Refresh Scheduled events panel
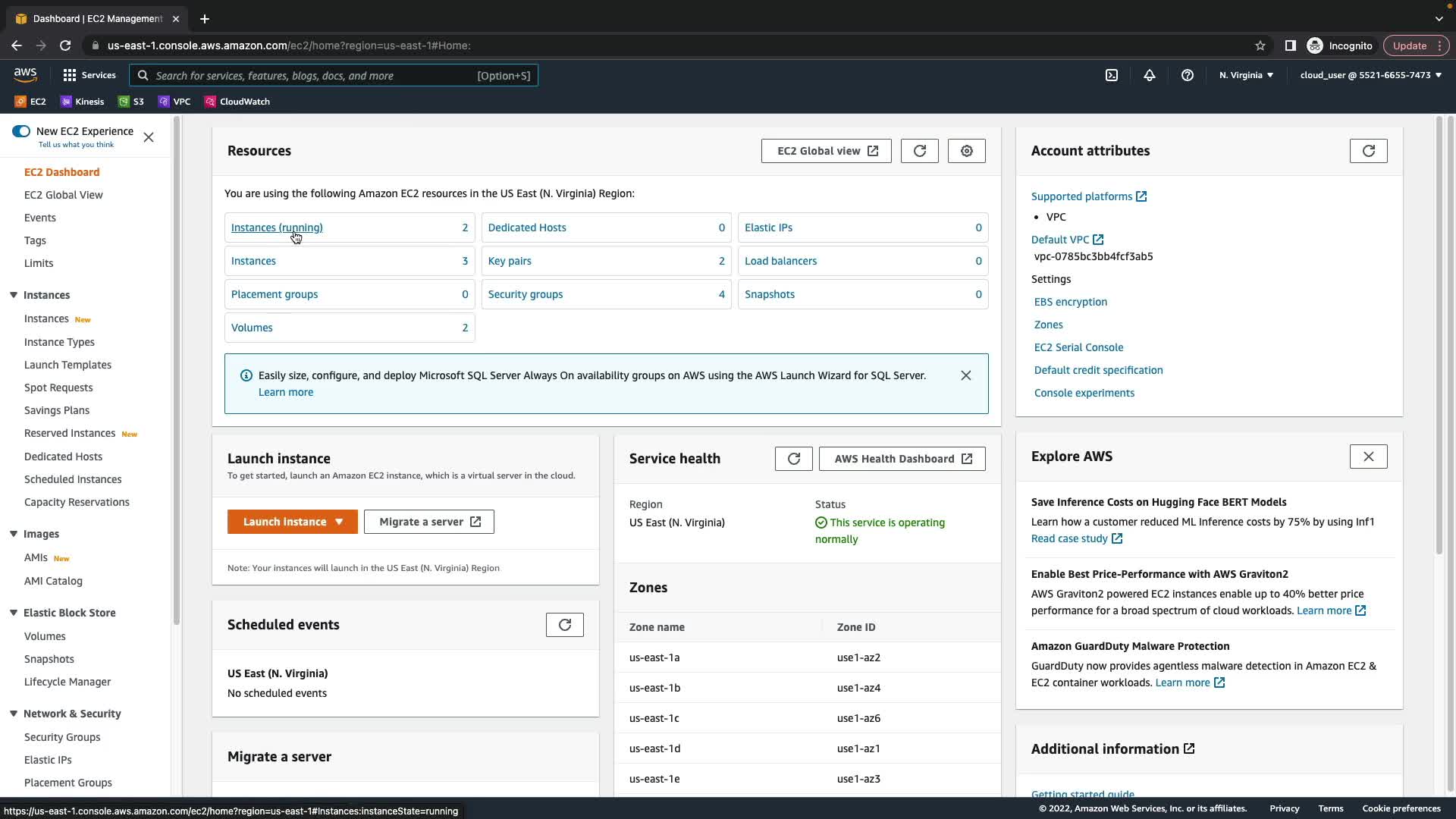Viewport: 1456px width, 819px height. click(564, 625)
